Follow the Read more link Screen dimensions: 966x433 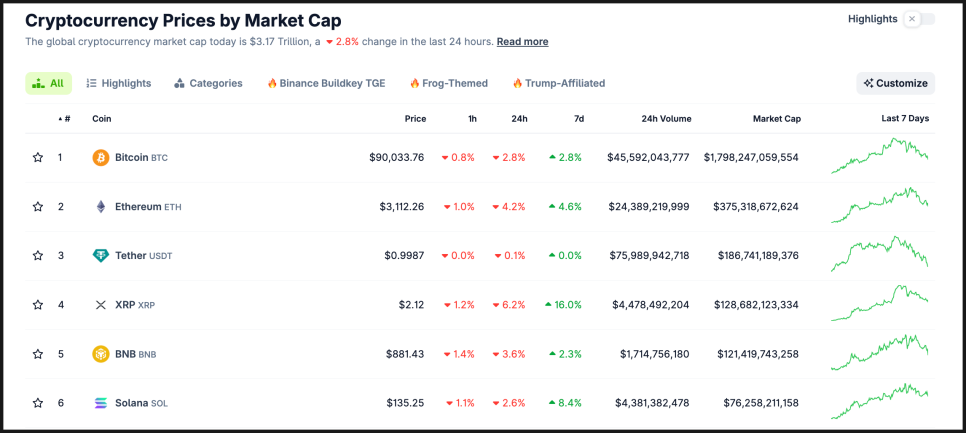522,42
